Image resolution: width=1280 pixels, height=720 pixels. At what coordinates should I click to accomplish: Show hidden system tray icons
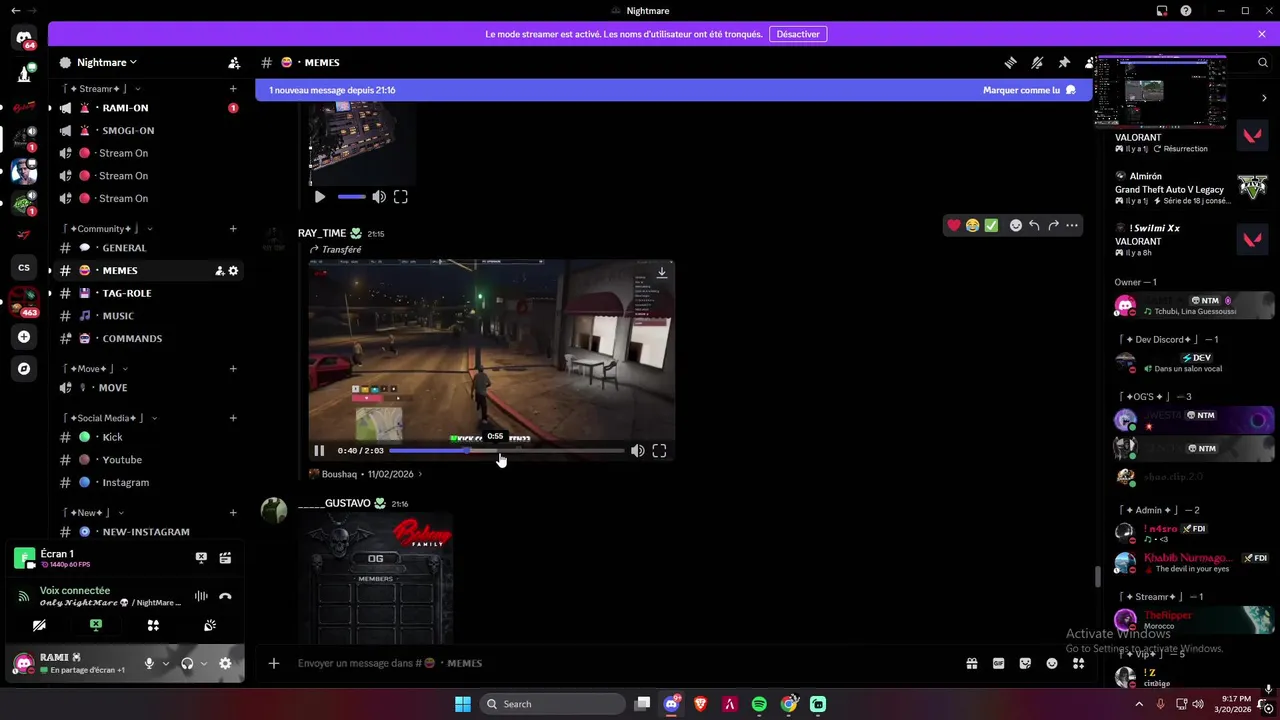coord(1140,704)
